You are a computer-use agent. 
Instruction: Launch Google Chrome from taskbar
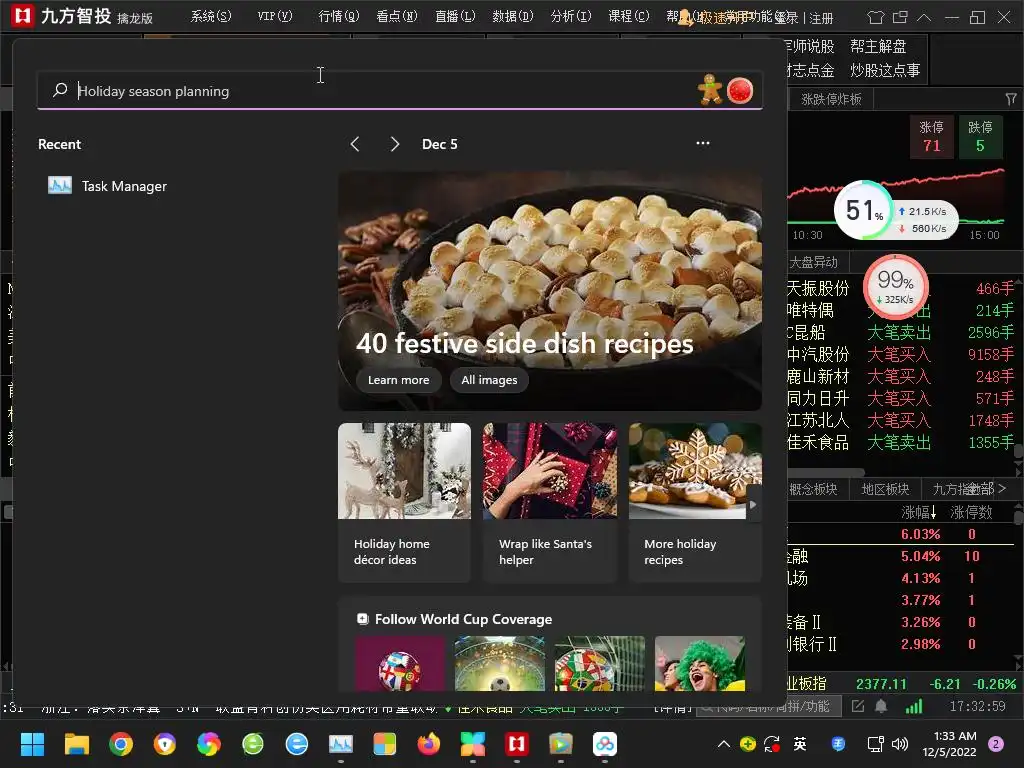pyautogui.click(x=121, y=744)
